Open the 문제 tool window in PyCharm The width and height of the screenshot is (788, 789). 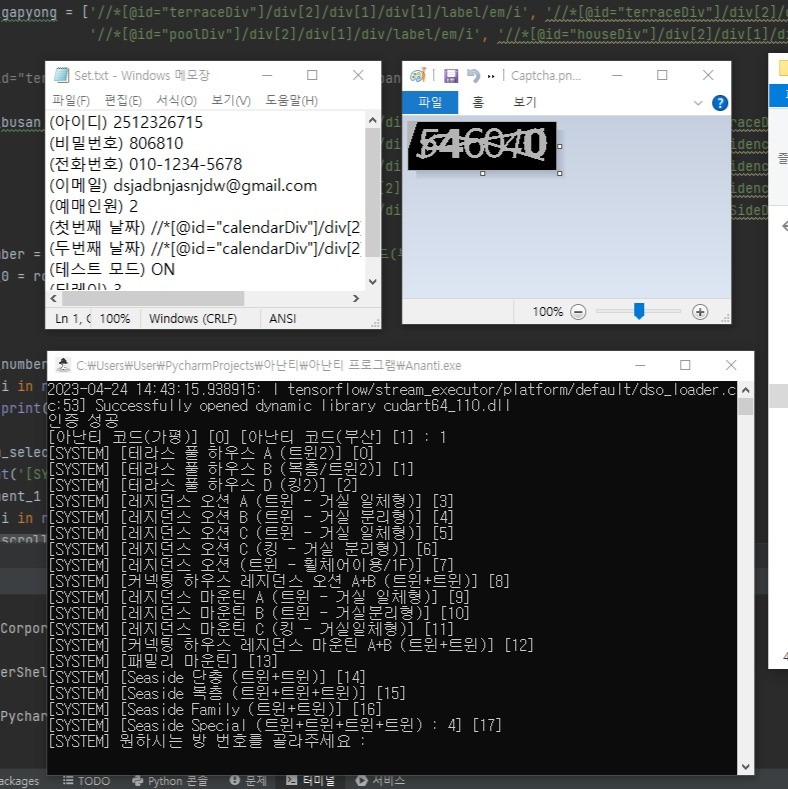(x=248, y=781)
